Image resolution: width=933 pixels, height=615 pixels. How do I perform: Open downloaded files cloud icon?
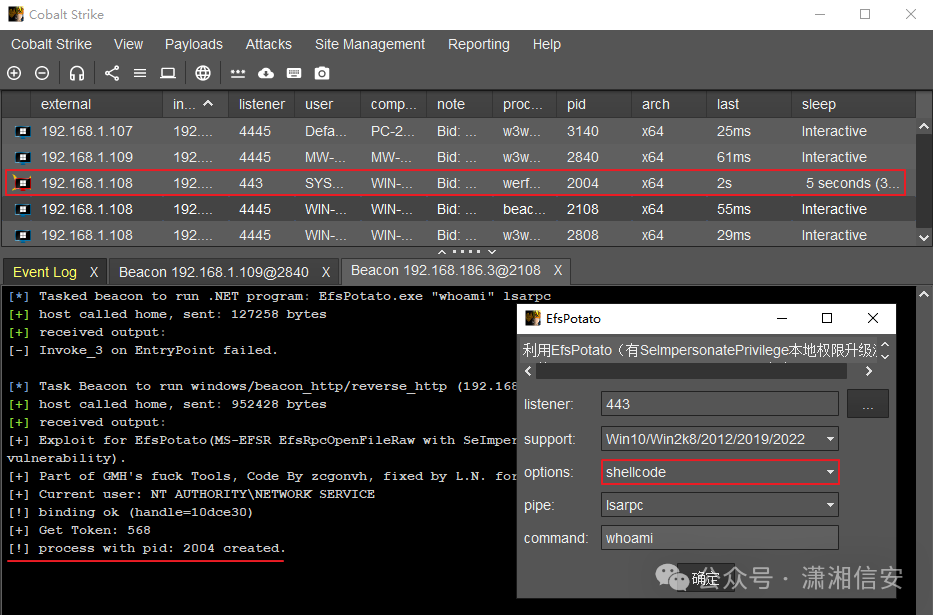[266, 73]
